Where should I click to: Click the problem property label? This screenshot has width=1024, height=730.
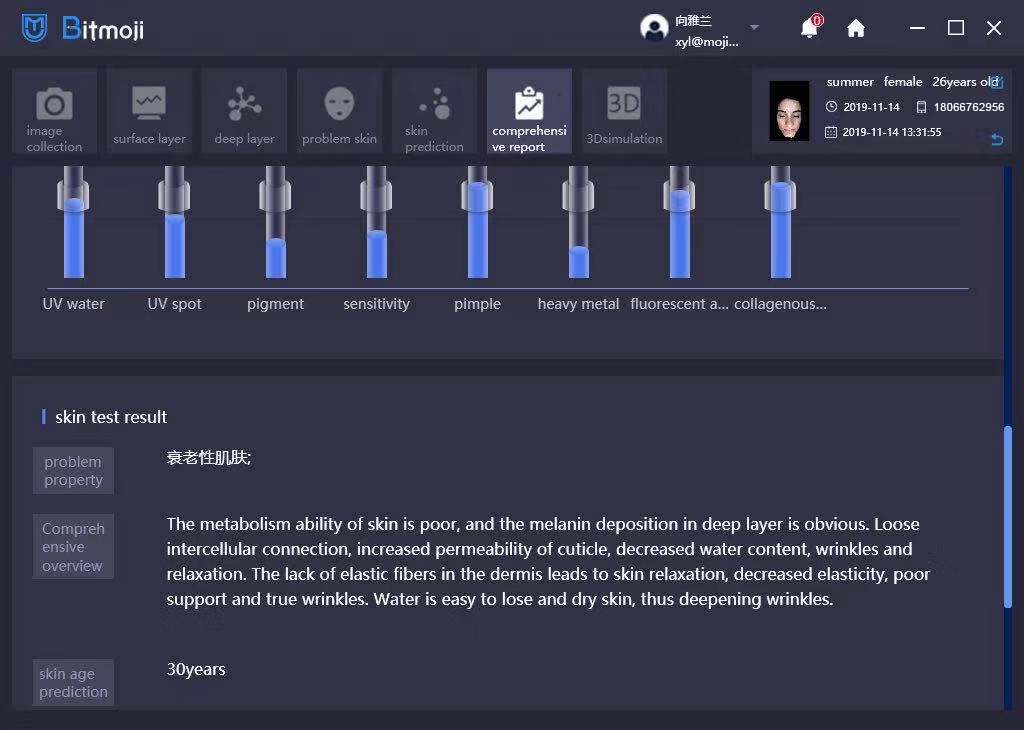tap(73, 471)
